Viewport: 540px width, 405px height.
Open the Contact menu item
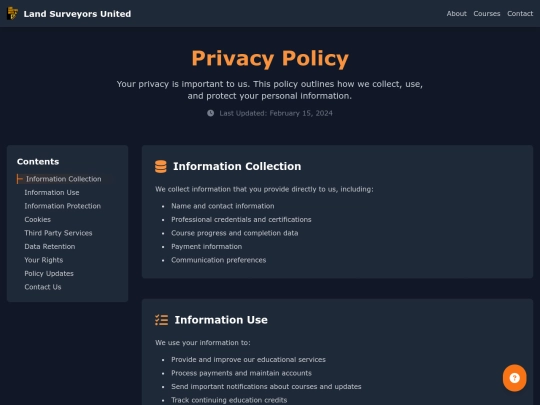(520, 13)
